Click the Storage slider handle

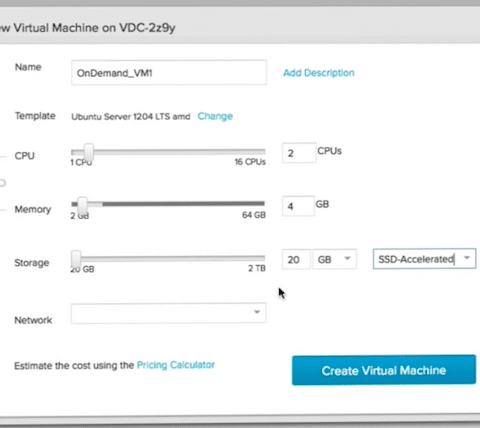(x=76, y=258)
